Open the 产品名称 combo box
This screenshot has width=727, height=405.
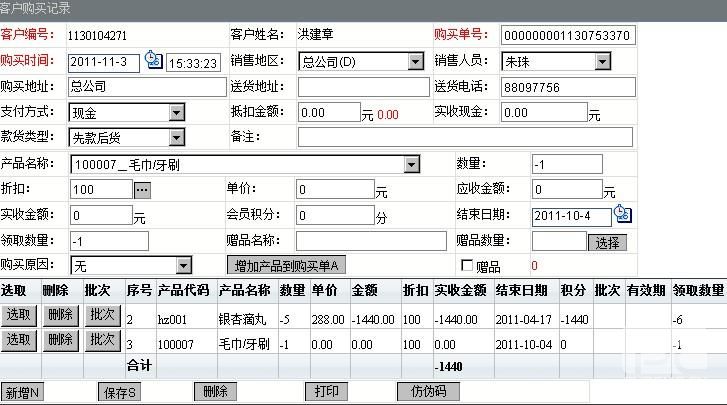point(440,164)
